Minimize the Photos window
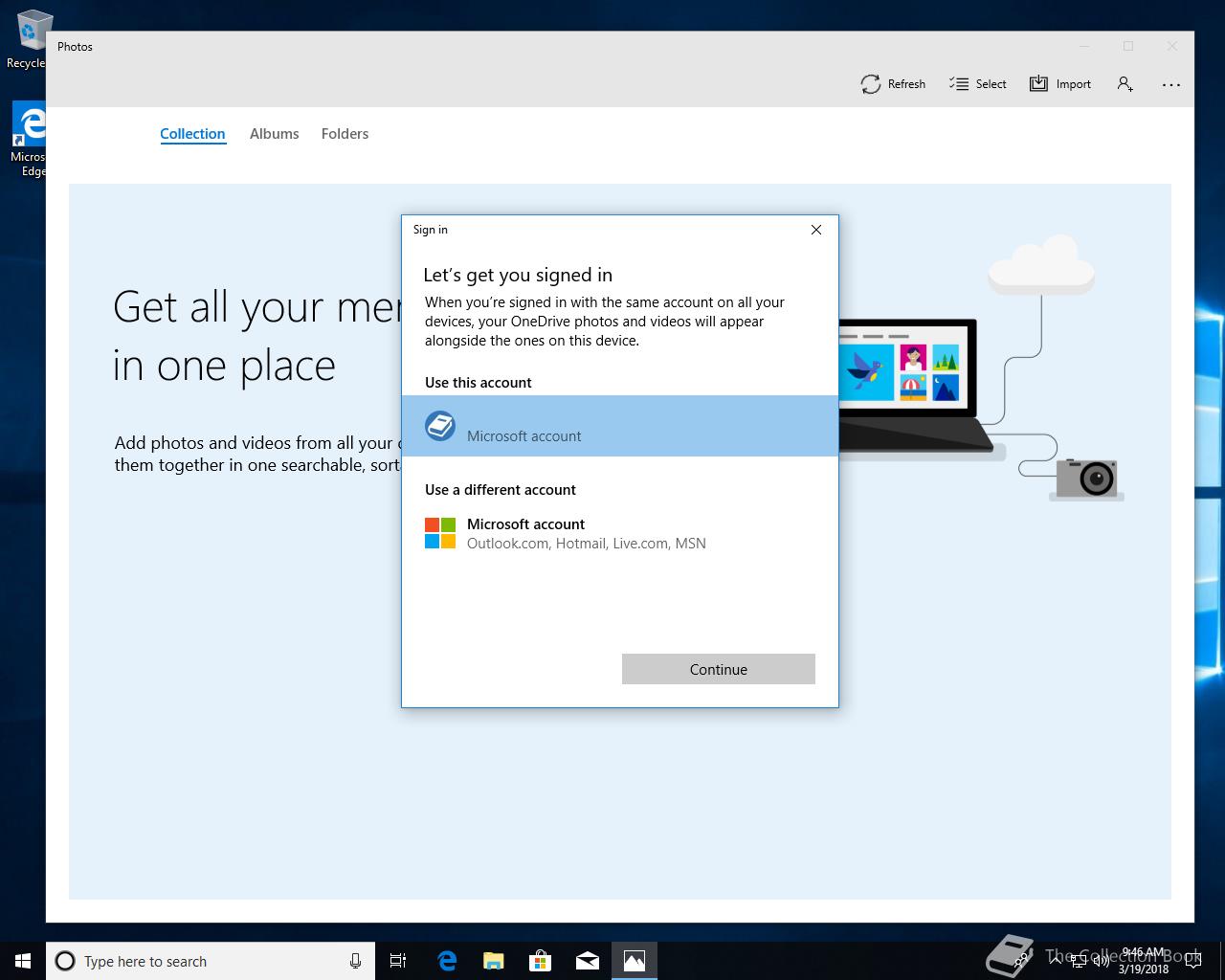The image size is (1225, 980). [x=1084, y=46]
